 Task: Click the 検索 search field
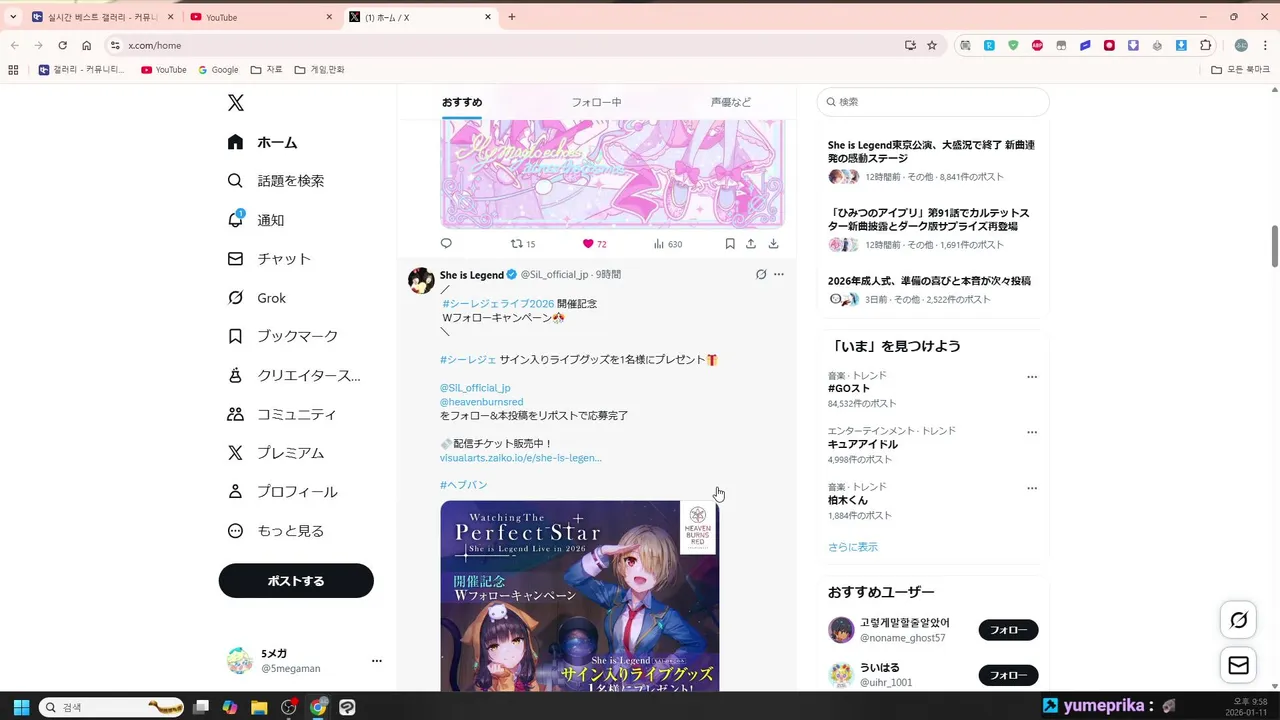pyautogui.click(x=932, y=102)
